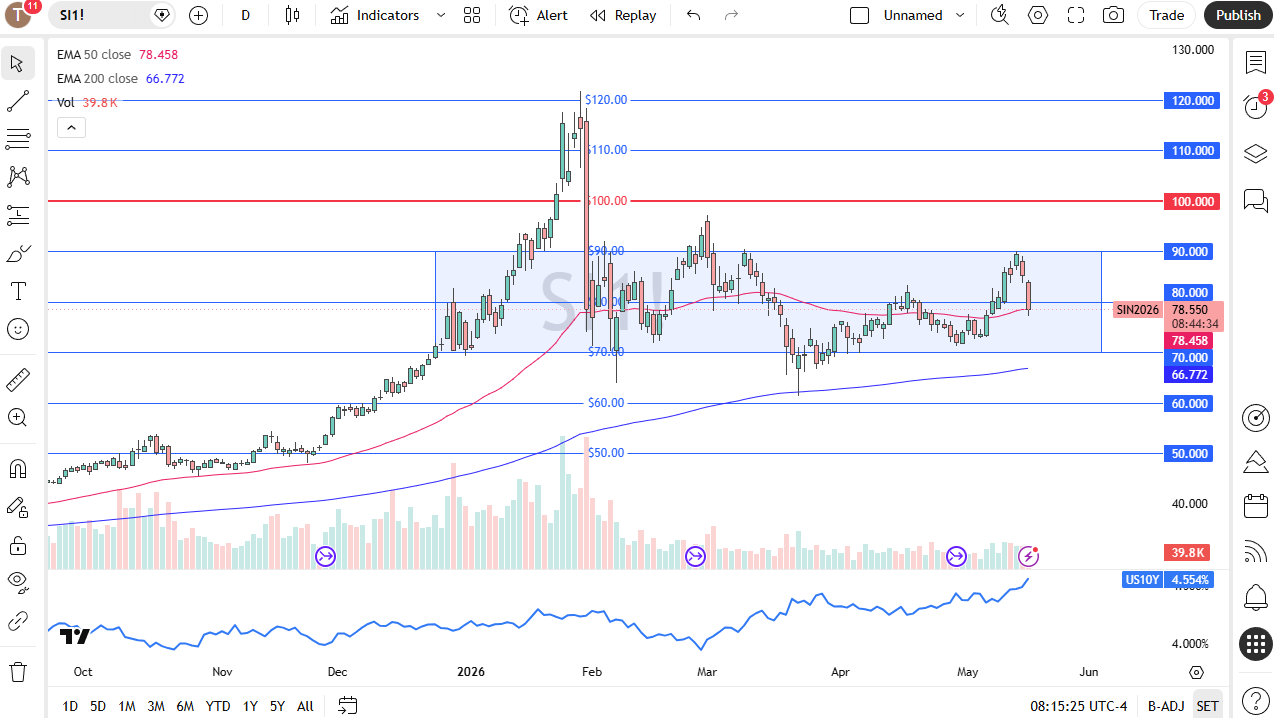Open the right sidebar target icon

click(1255, 417)
